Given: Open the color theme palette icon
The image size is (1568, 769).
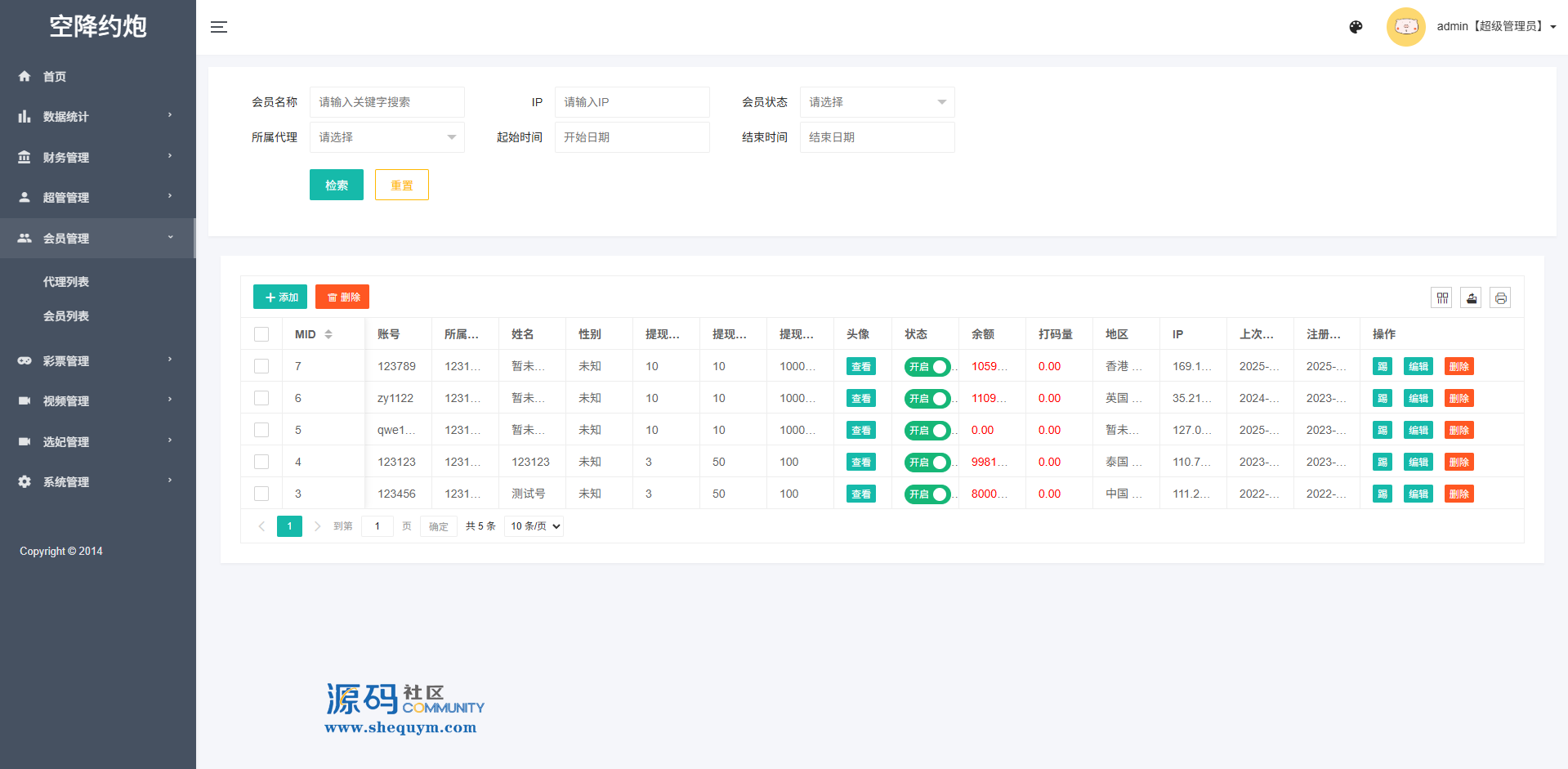Looking at the screenshot, I should pos(1356,27).
